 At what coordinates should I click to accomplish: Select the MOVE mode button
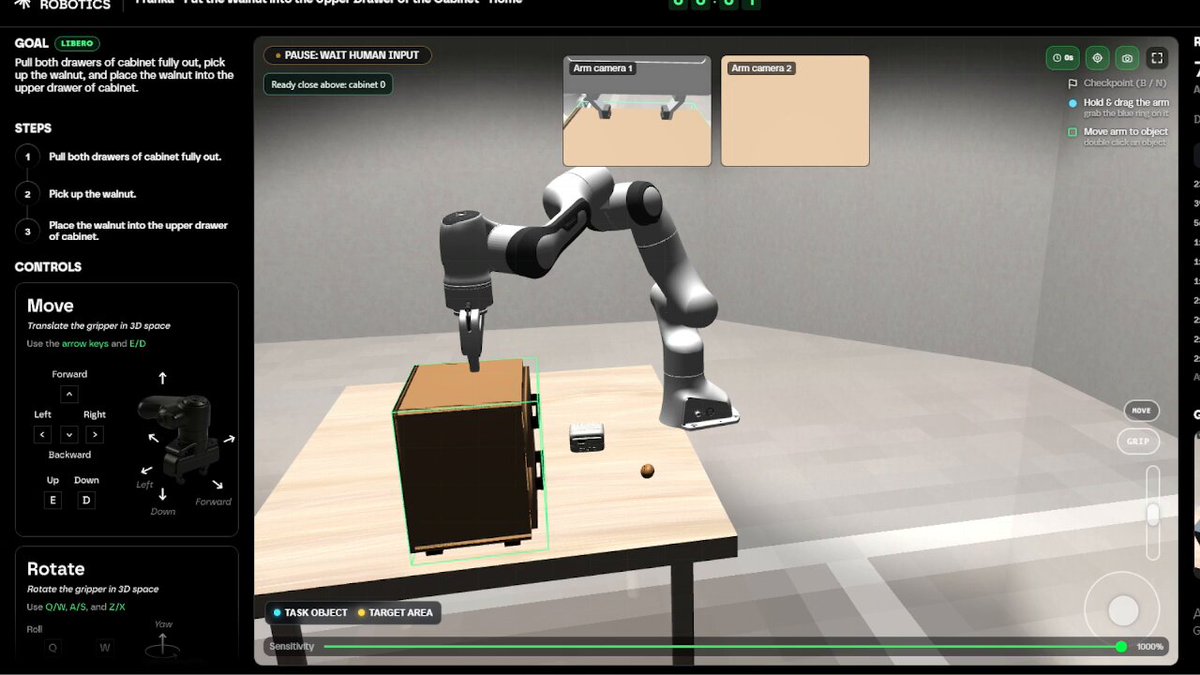[x=1141, y=410]
